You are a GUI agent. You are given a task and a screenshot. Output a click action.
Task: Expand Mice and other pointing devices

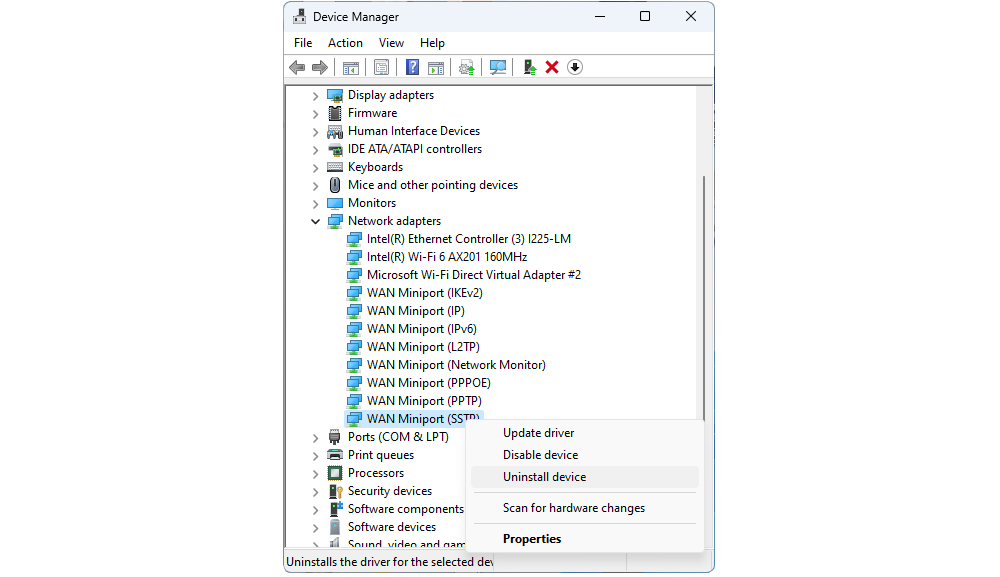click(x=315, y=186)
